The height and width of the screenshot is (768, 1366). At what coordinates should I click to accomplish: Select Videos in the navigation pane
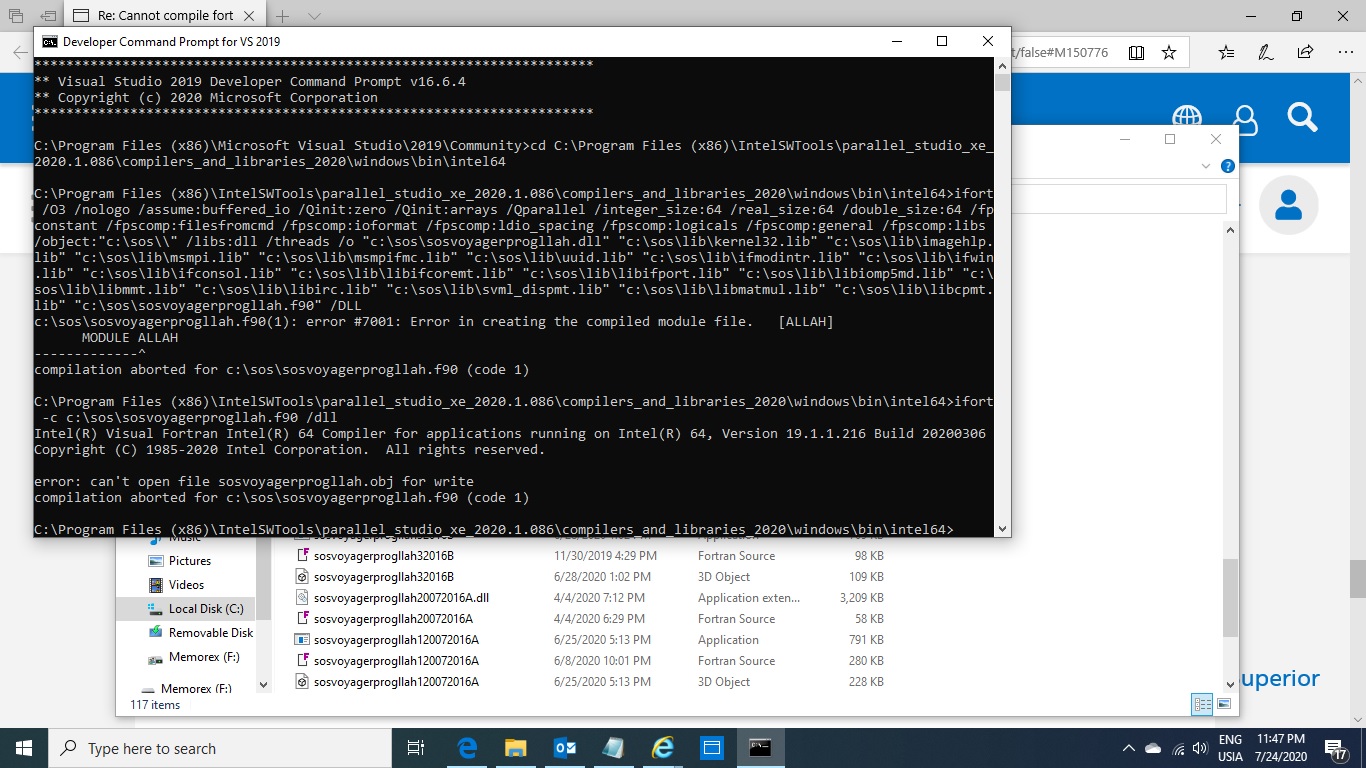tap(186, 585)
